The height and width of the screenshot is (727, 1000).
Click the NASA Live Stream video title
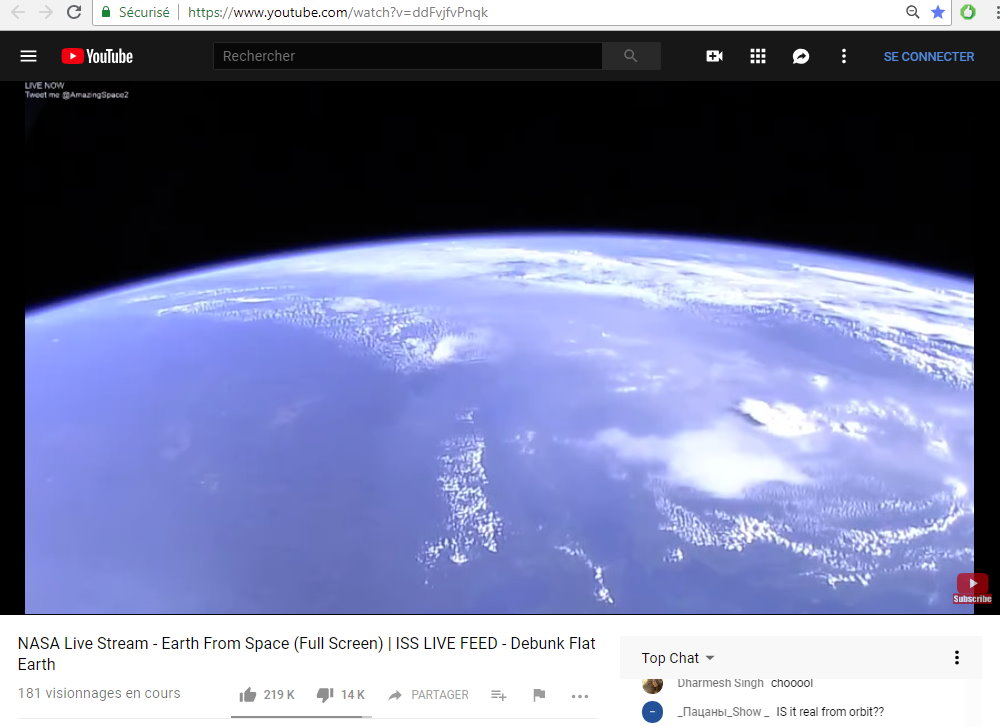point(306,654)
